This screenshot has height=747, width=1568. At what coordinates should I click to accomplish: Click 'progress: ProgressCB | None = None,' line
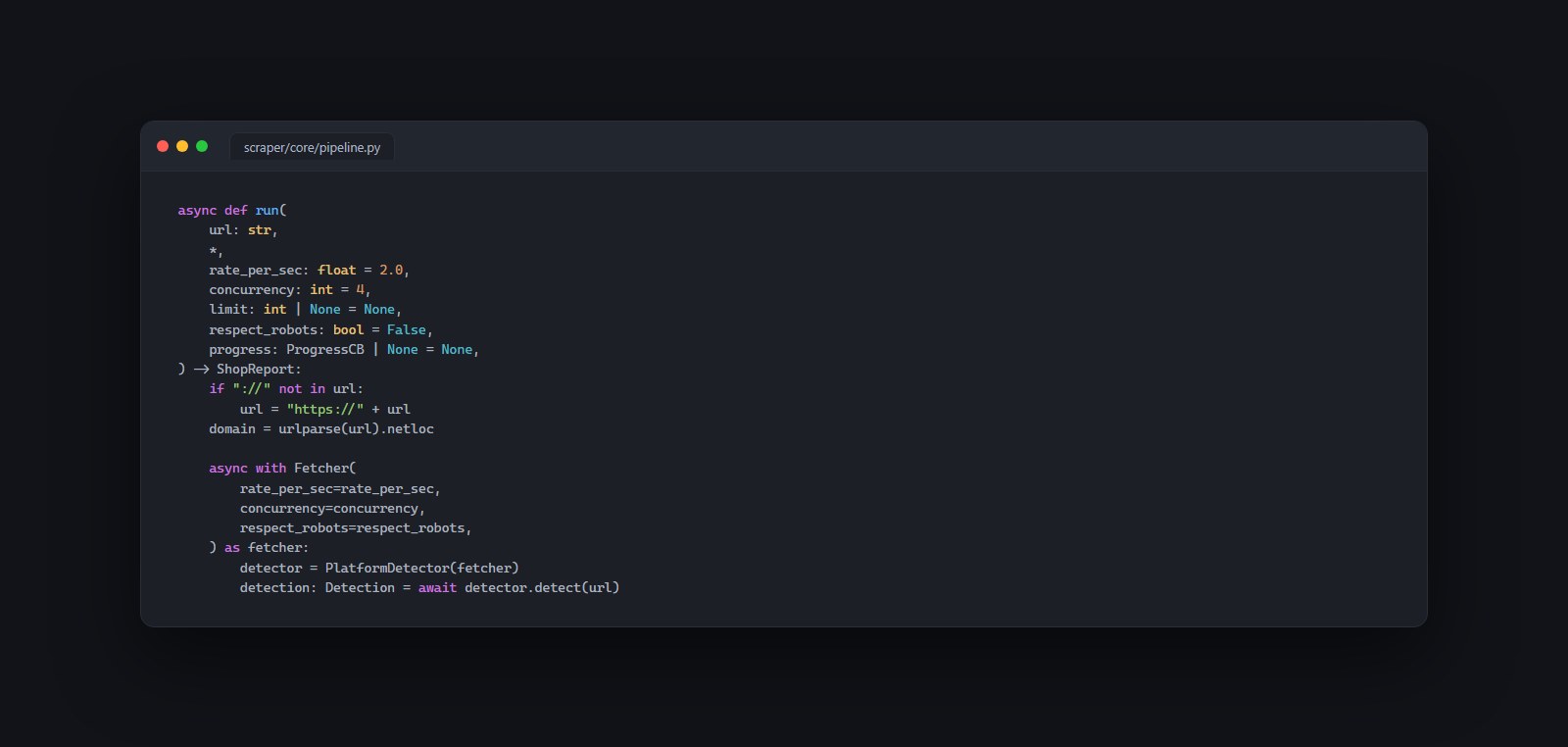click(x=344, y=349)
